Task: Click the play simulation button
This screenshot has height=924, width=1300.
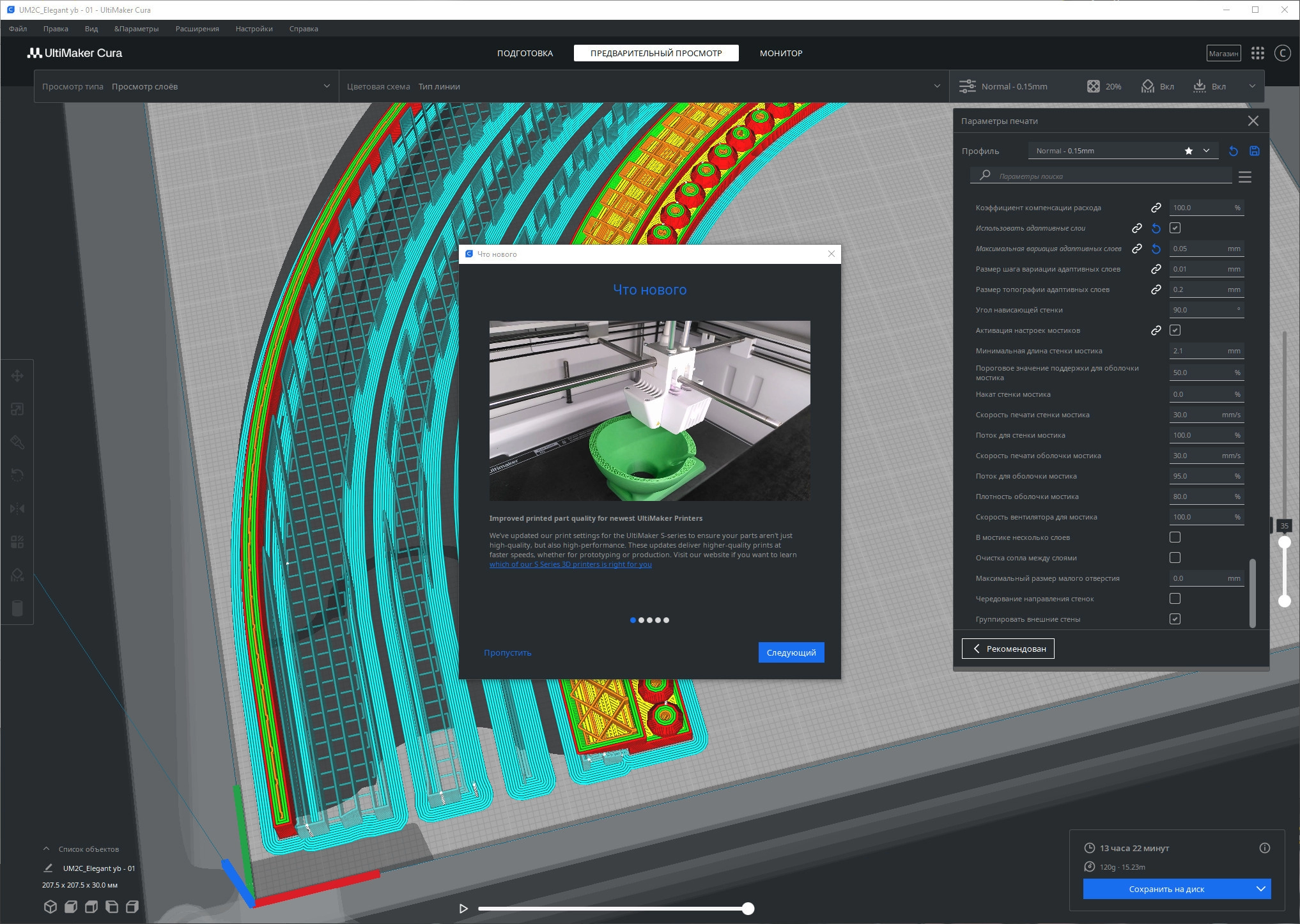Action: pyautogui.click(x=463, y=908)
